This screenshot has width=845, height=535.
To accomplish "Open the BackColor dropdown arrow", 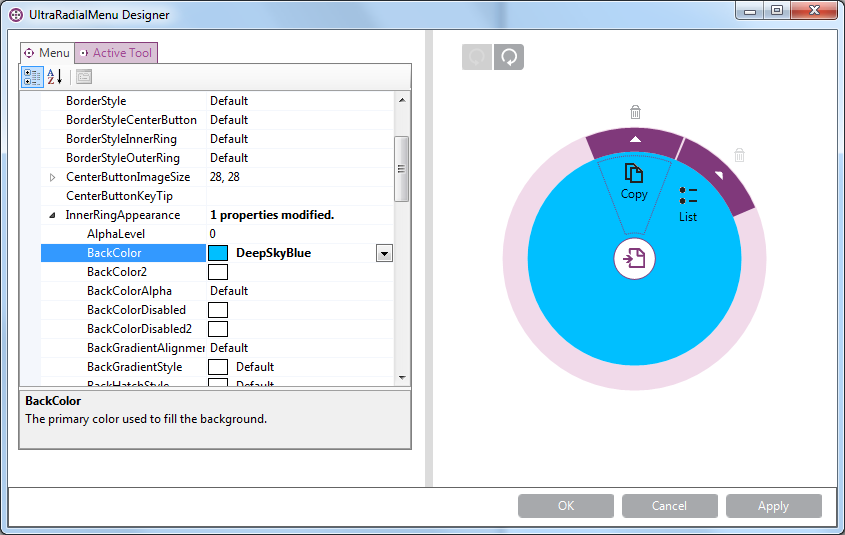I will point(383,254).
